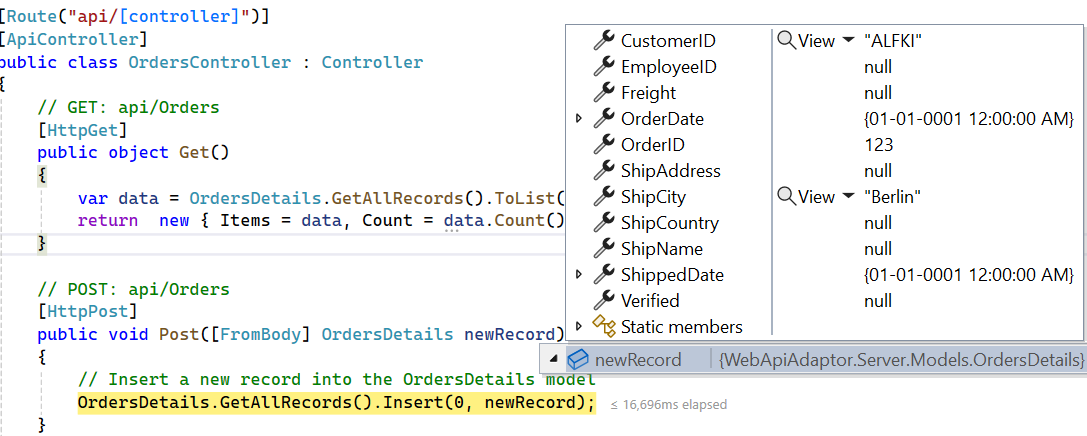Open the View dropdown arrow for CustomerID

pyautogui.click(x=848, y=41)
